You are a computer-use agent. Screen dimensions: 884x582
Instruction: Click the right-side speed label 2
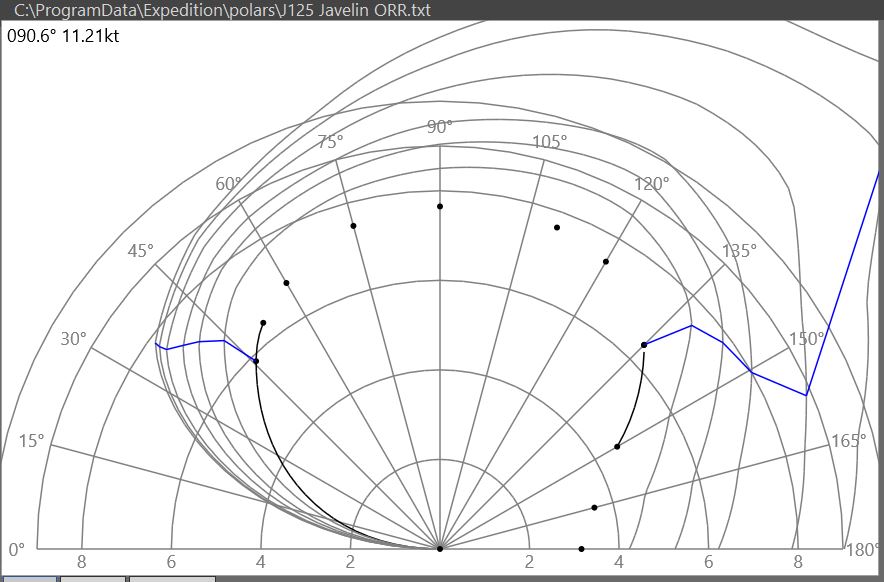pyautogui.click(x=529, y=562)
